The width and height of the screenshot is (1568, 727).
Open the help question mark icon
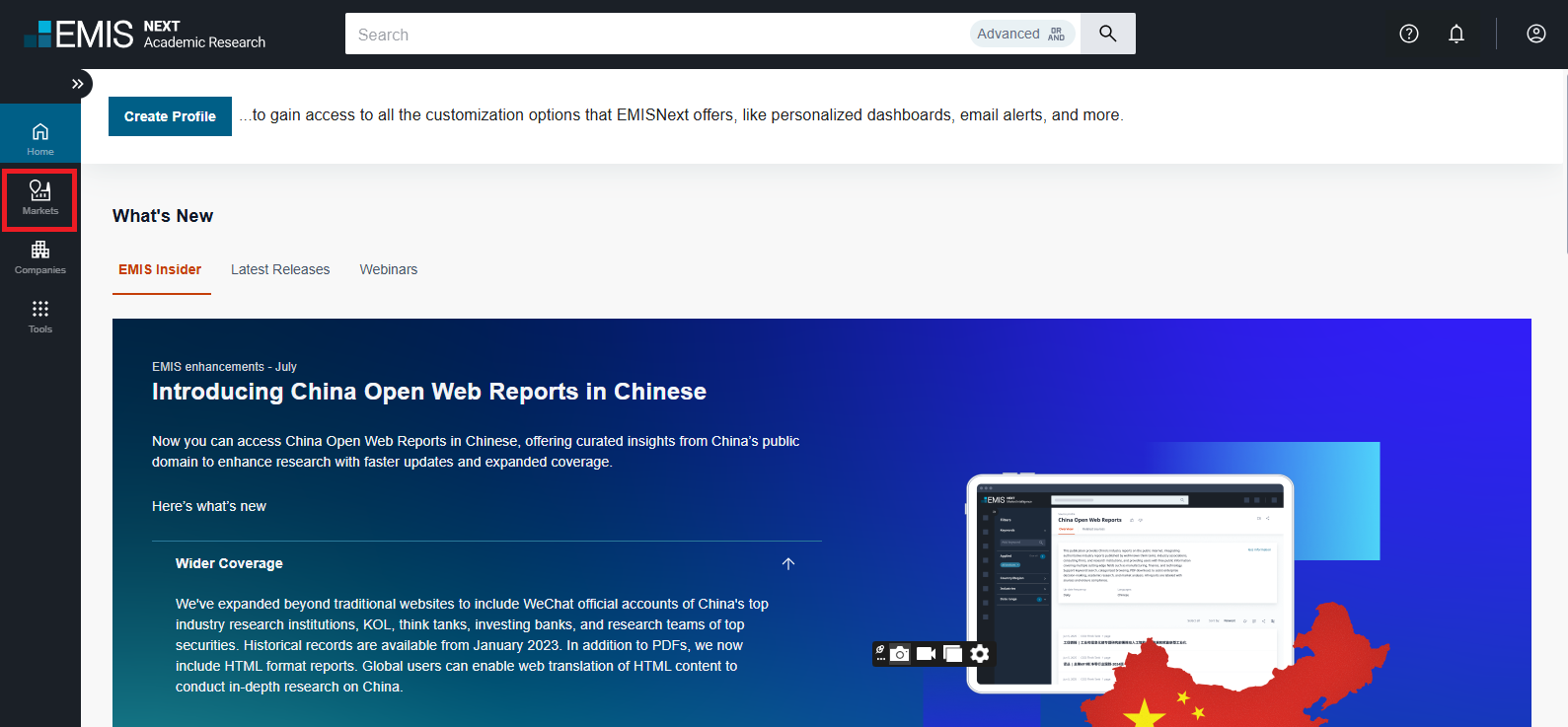point(1408,34)
